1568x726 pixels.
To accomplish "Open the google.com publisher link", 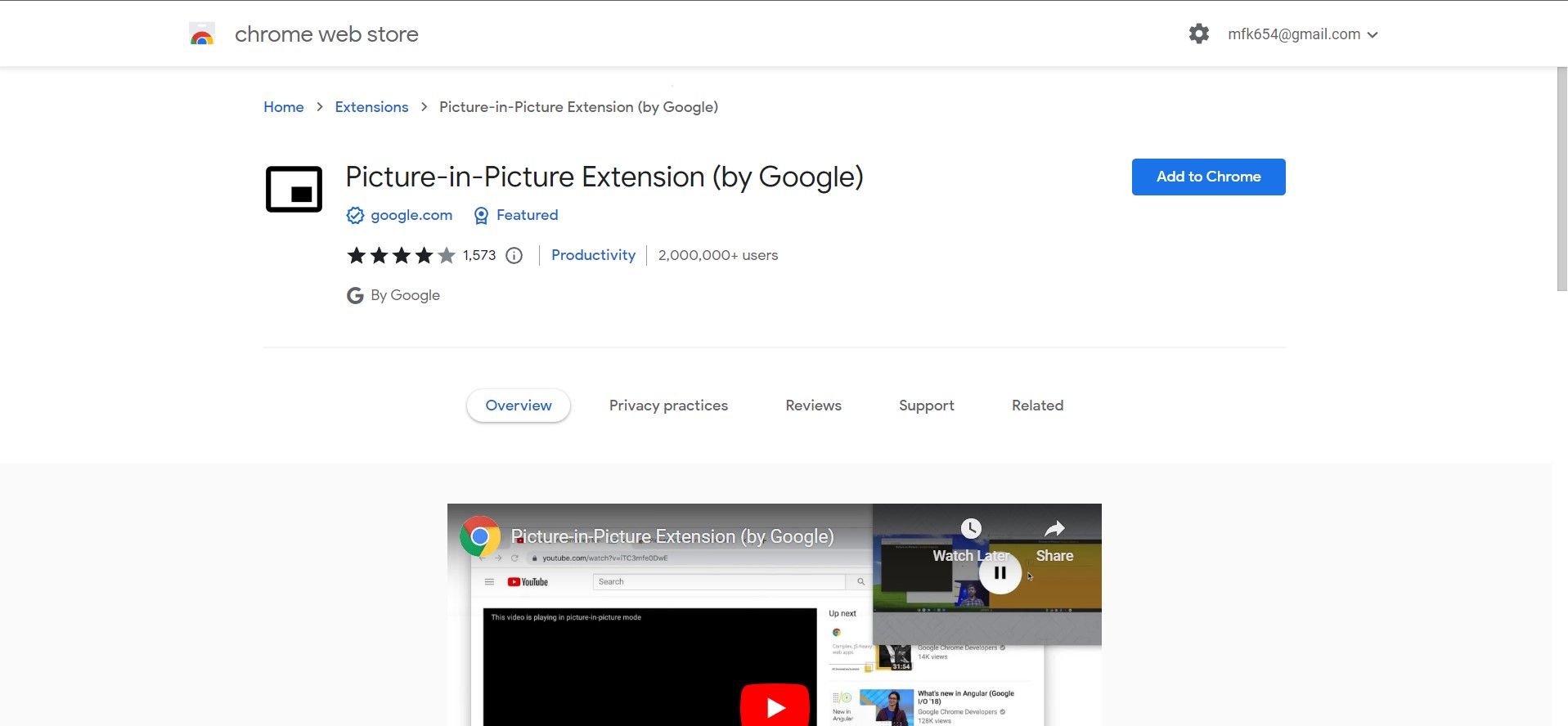I will [x=411, y=215].
